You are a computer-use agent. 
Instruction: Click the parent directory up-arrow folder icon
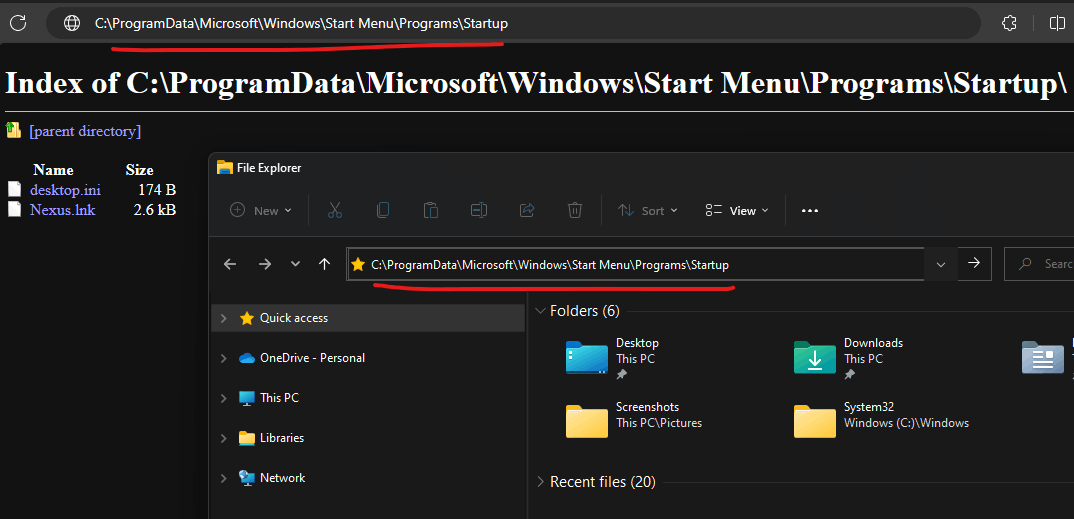pyautogui.click(x=14, y=129)
